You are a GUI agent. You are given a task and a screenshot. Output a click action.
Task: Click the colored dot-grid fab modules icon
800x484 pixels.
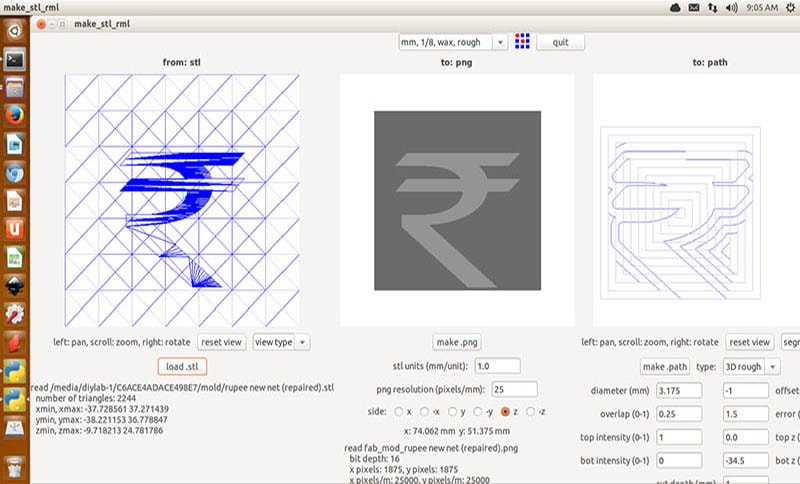pyautogui.click(x=522, y=41)
